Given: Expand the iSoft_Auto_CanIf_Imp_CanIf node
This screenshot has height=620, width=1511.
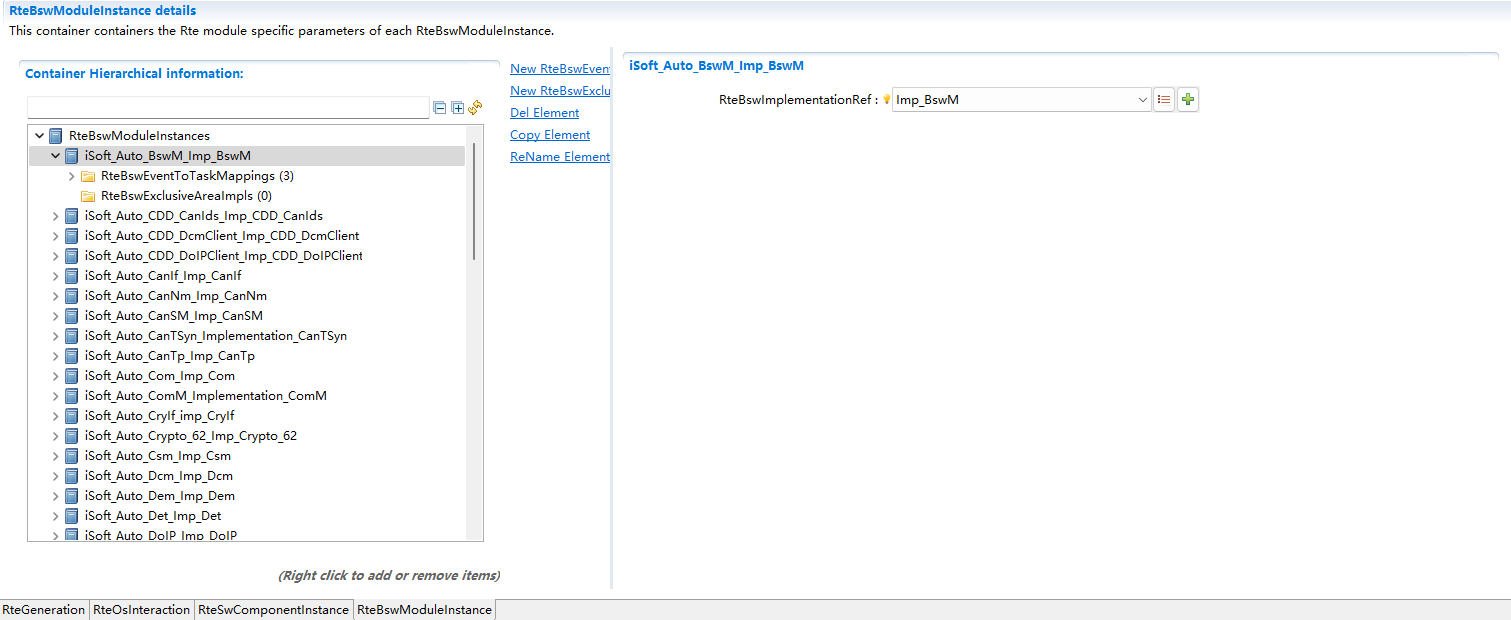Looking at the screenshot, I should point(56,276).
